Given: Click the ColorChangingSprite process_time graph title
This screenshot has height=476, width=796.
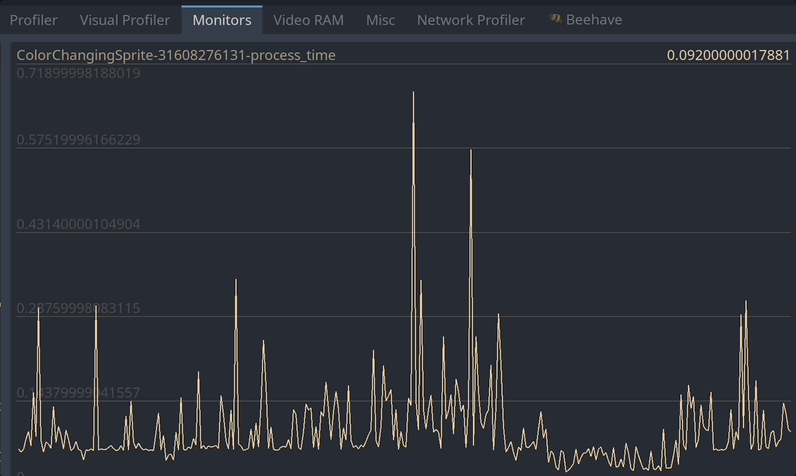Looking at the screenshot, I should [176, 55].
